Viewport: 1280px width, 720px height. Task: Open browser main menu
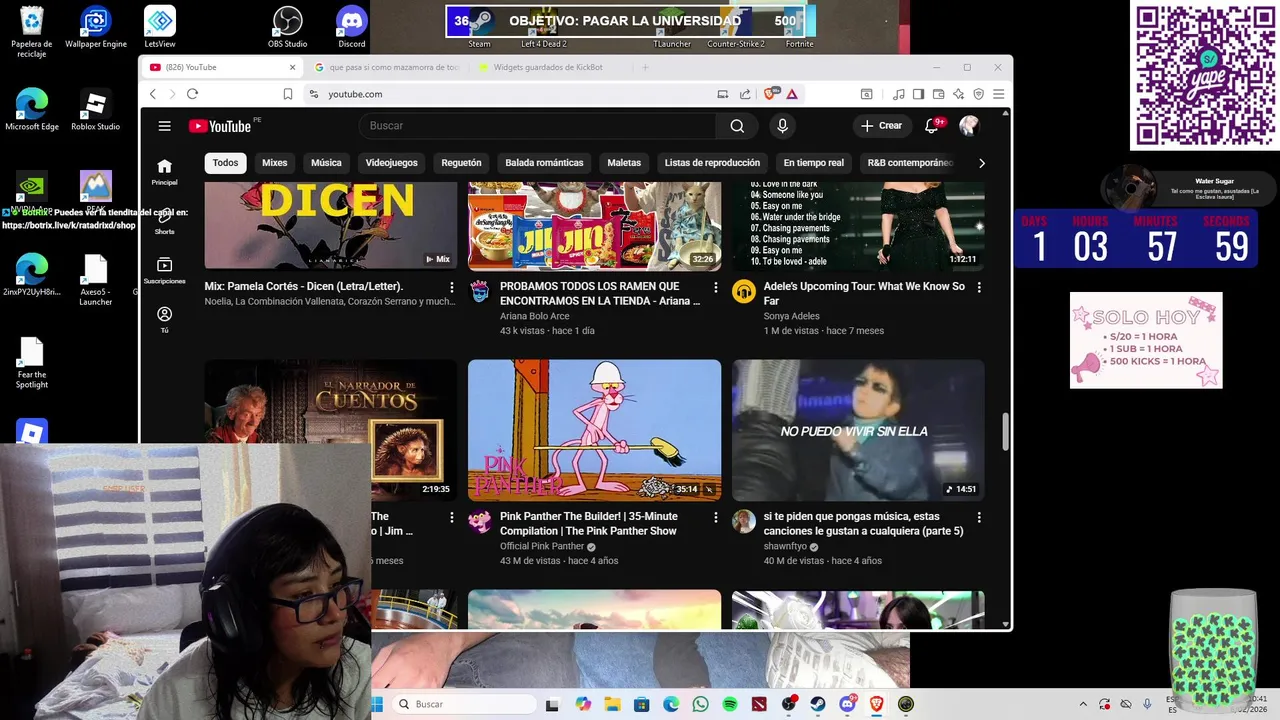point(998,94)
